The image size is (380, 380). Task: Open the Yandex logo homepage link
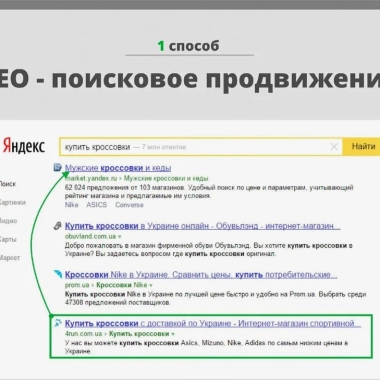click(x=24, y=147)
